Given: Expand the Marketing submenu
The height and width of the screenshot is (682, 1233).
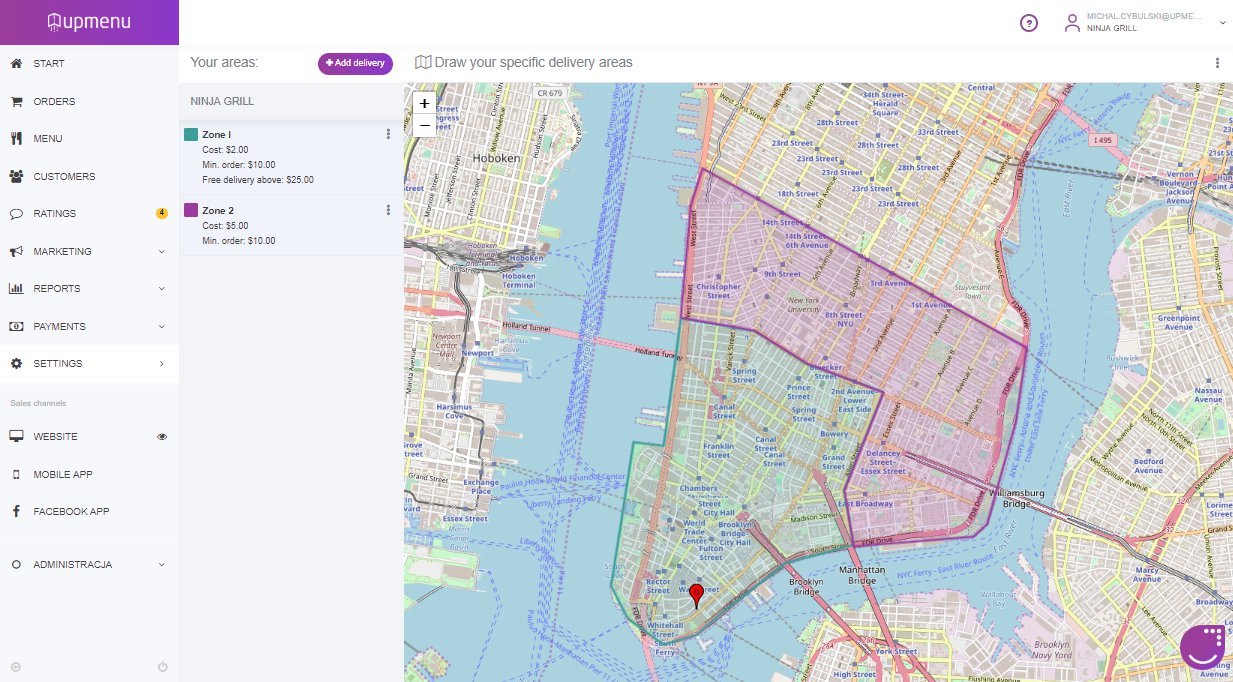Looking at the screenshot, I should (x=162, y=252).
